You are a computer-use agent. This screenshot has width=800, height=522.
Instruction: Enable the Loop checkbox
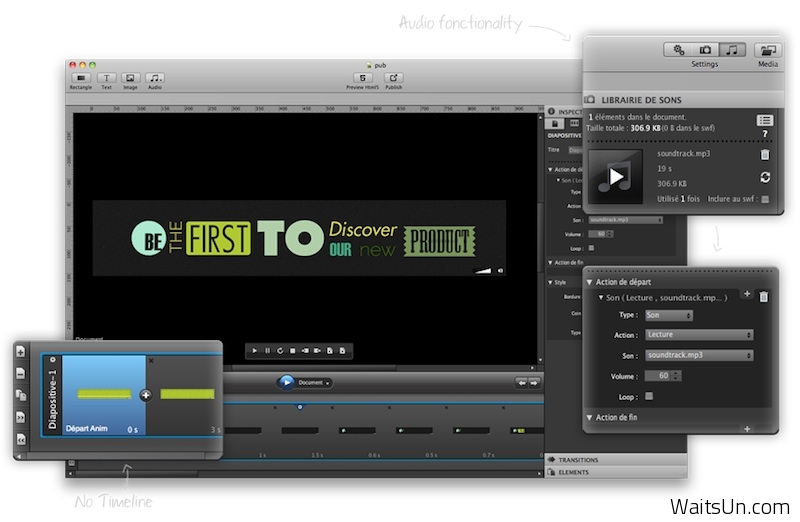click(649, 396)
